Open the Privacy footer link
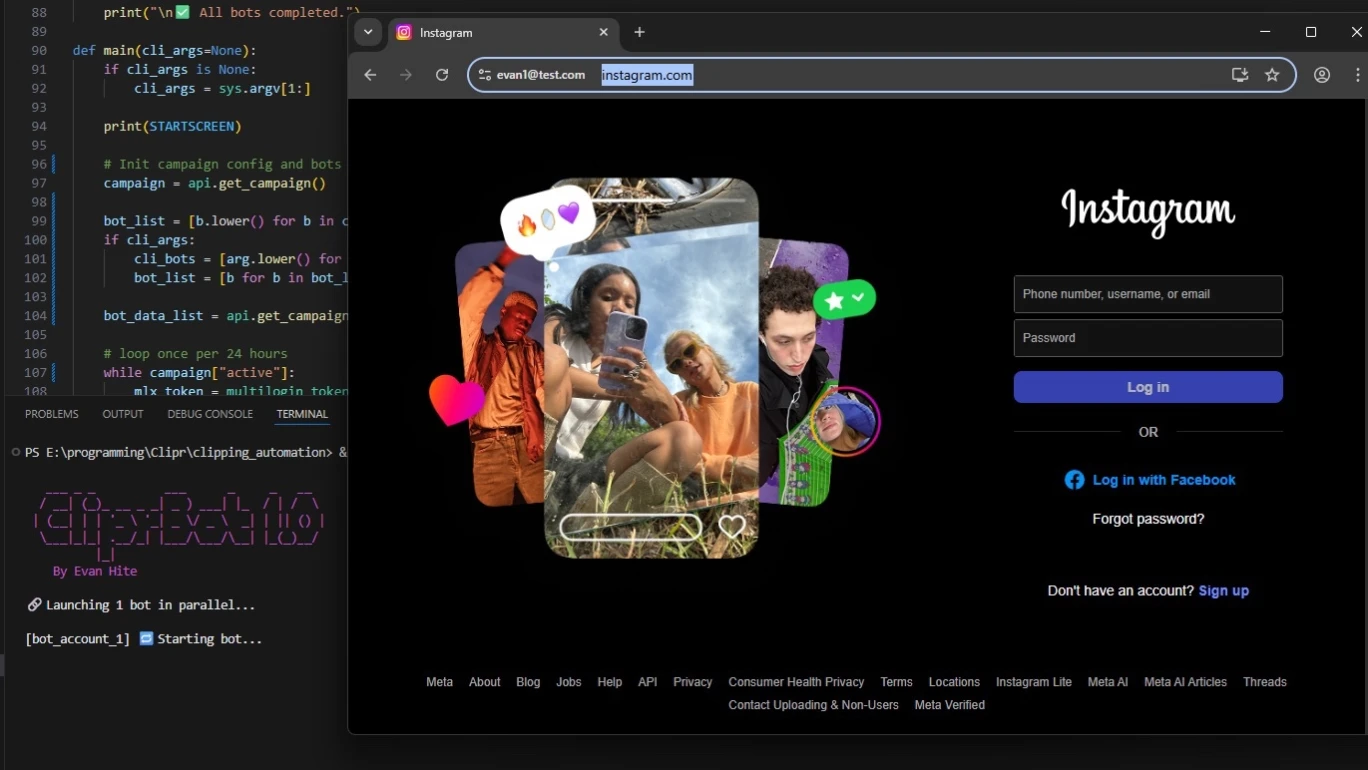Viewport: 1368px width, 770px height. pos(693,682)
